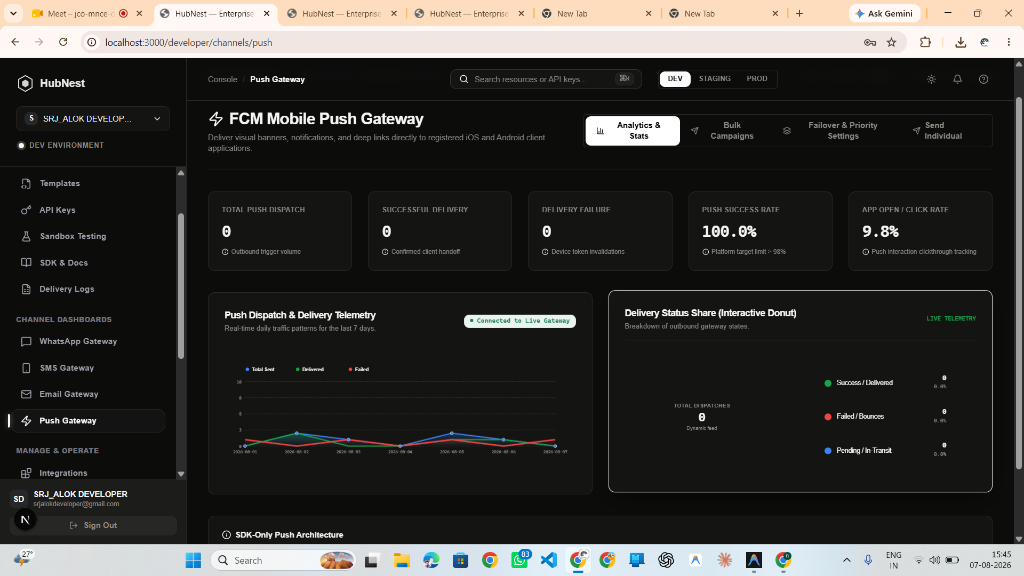Select Failed / Bounces donut legend
The width and height of the screenshot is (1024, 576).
[854, 417]
